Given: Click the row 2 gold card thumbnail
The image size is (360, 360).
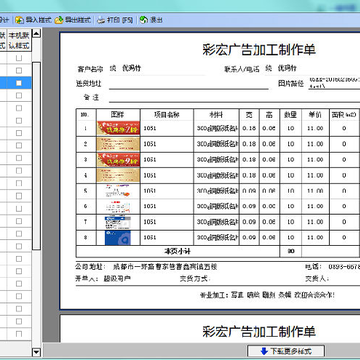Looking at the screenshot, I should coord(118,144).
